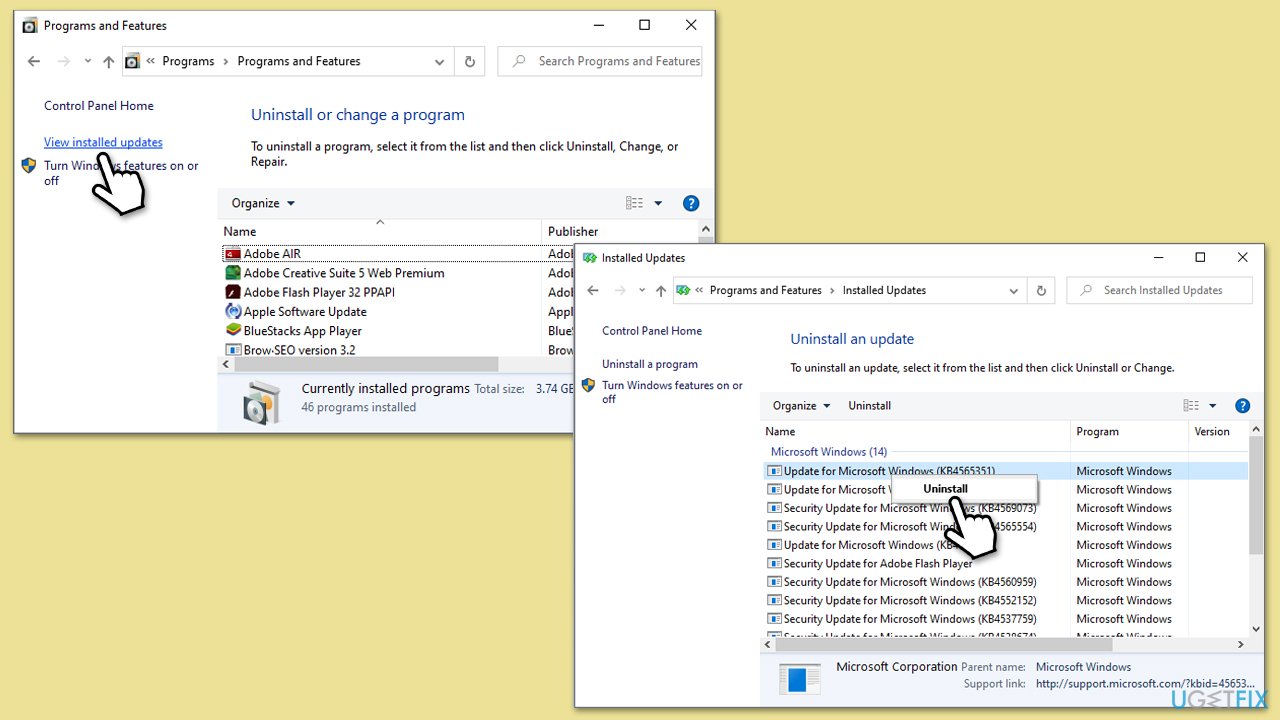Change view icon in Installed Updates window

pos(1190,406)
